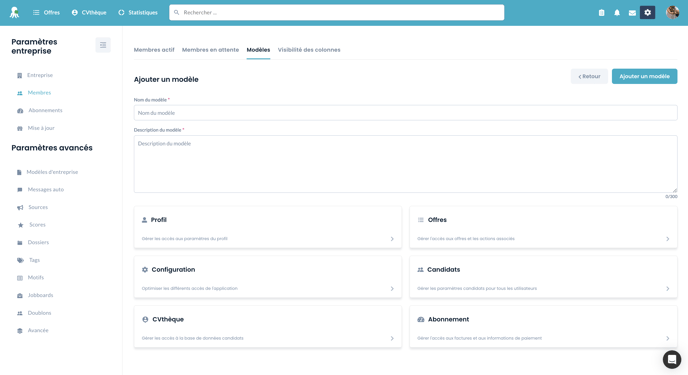This screenshot has width=688, height=375.
Task: Click the Entreprise building icon in sidebar
Action: point(19,75)
